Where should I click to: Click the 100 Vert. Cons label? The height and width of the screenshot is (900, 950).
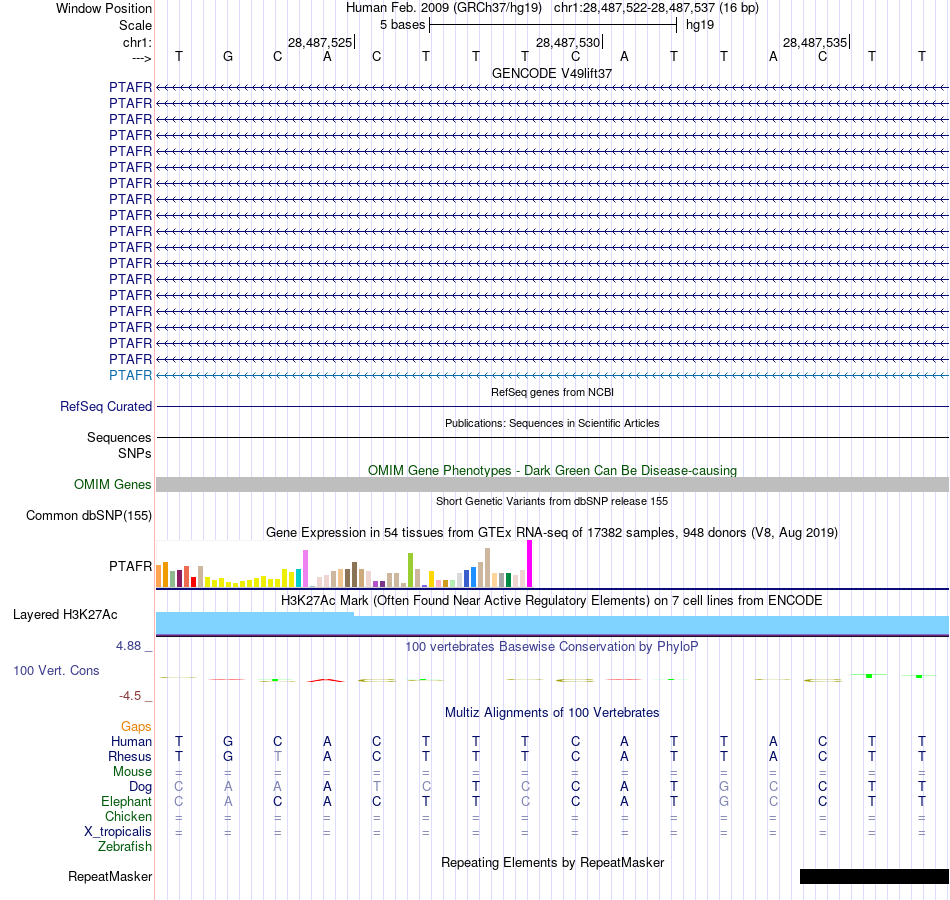(x=56, y=670)
